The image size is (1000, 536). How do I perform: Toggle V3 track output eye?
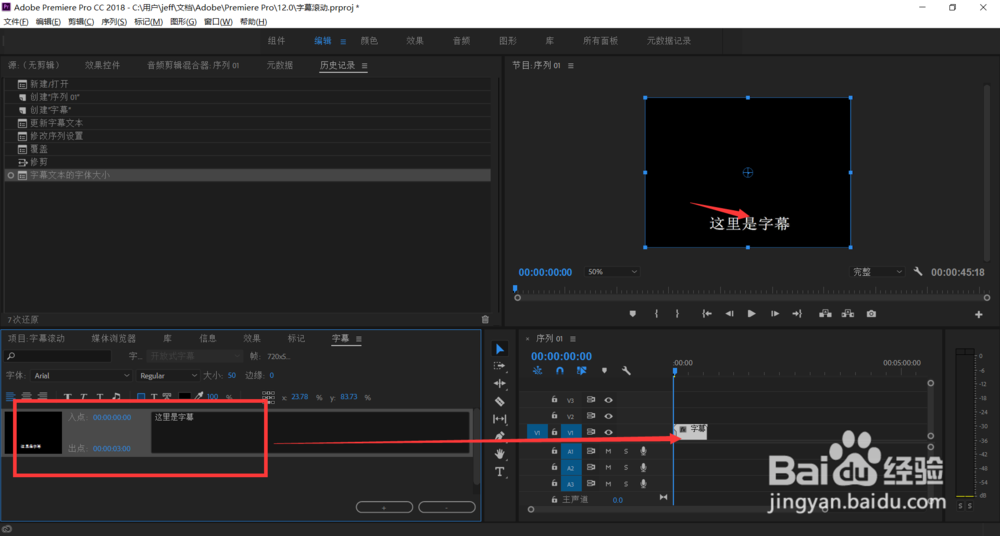click(608, 400)
